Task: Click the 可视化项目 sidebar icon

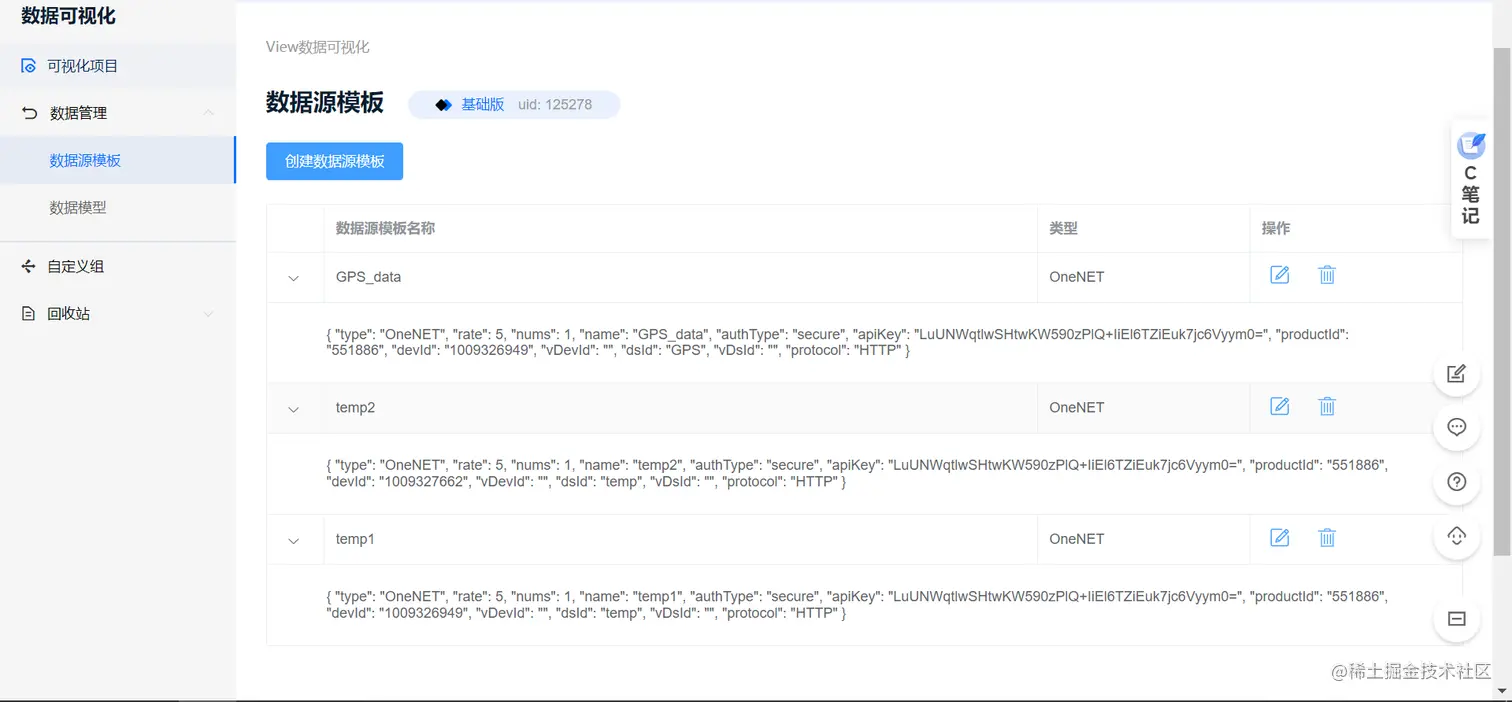Action: [x=29, y=66]
